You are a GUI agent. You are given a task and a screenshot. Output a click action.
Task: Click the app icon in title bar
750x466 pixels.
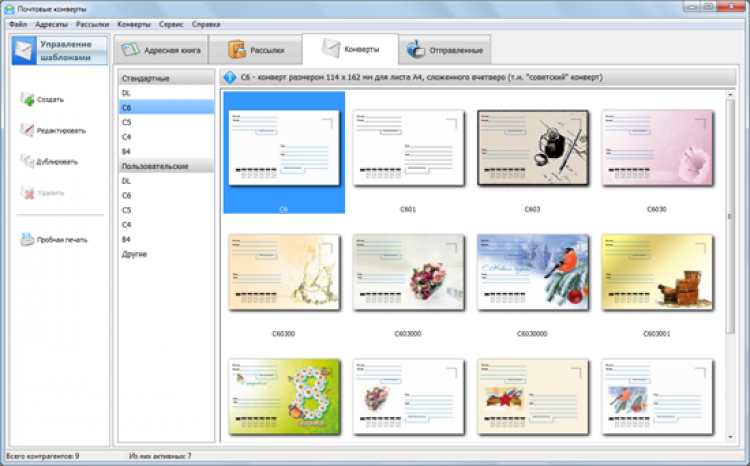(x=9, y=9)
